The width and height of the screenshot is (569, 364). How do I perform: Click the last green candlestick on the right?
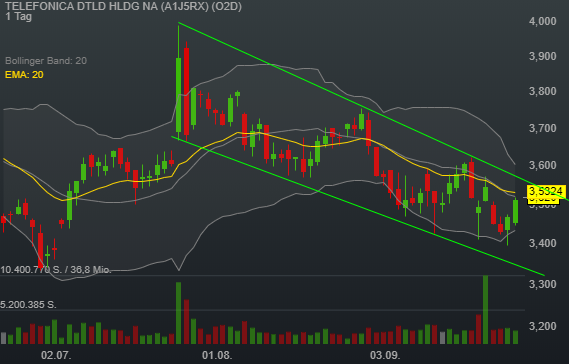tap(515, 211)
